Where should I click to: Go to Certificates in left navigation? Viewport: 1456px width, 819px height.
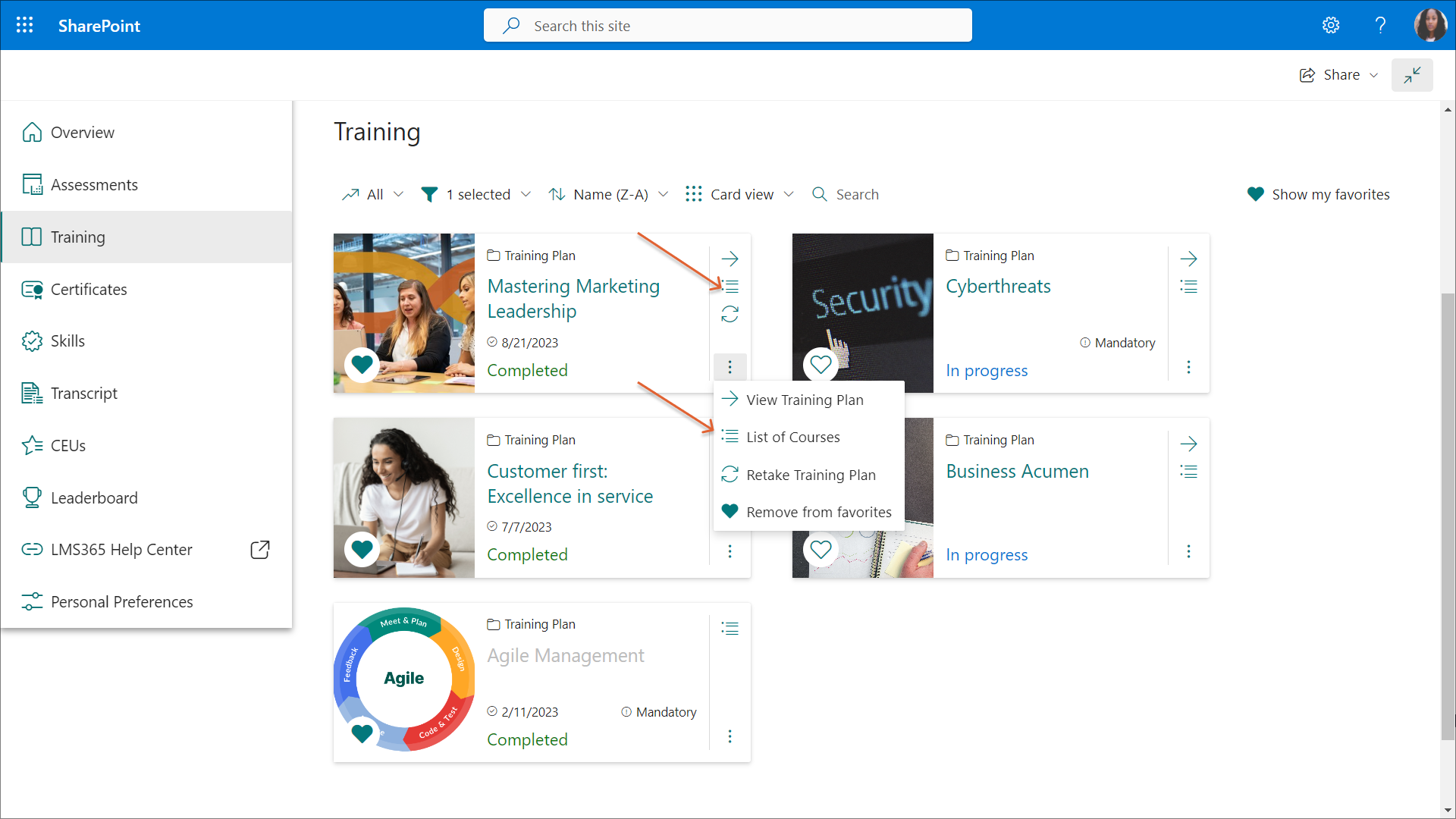tap(89, 290)
